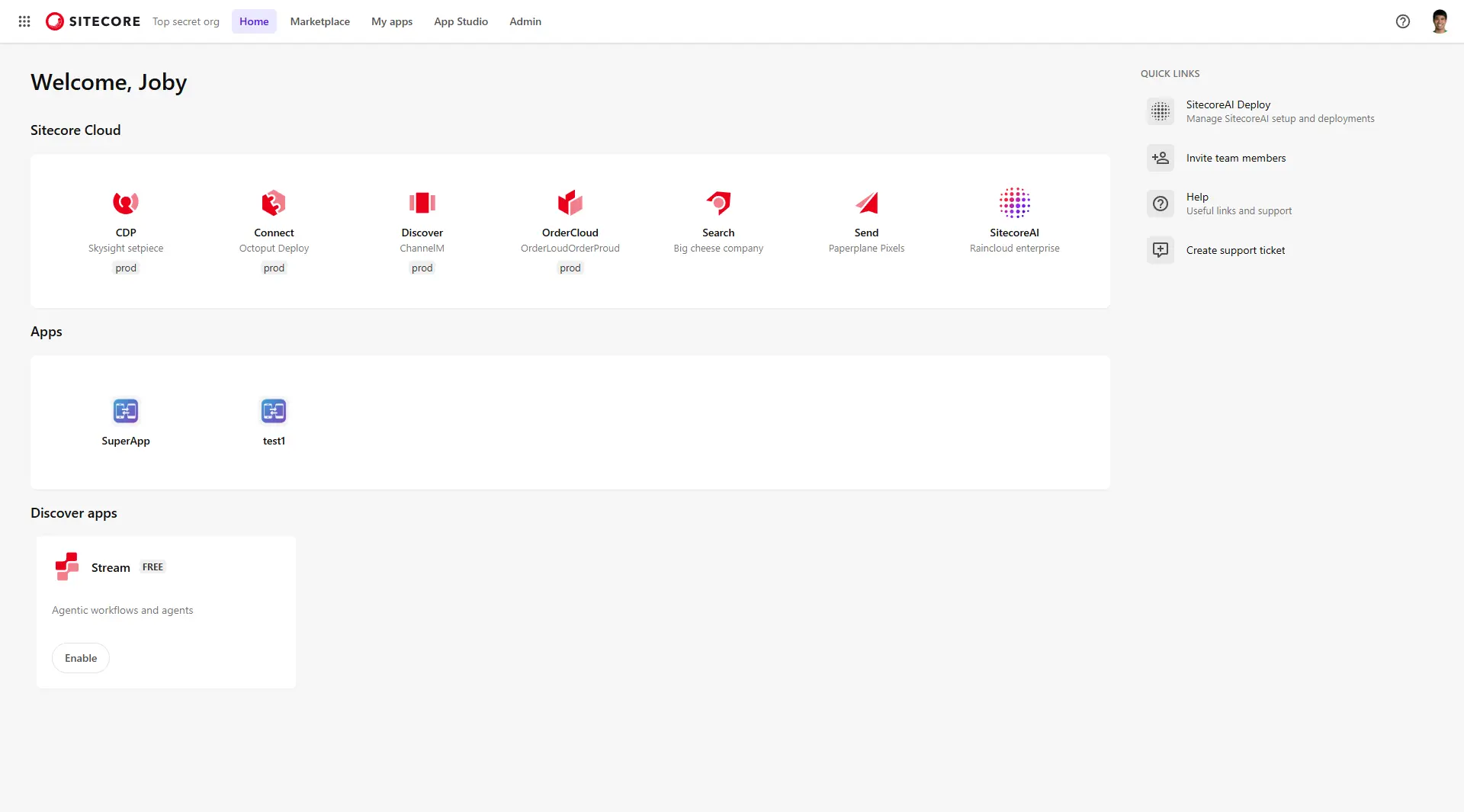Open the user profile avatar menu
1464x812 pixels.
click(x=1440, y=21)
